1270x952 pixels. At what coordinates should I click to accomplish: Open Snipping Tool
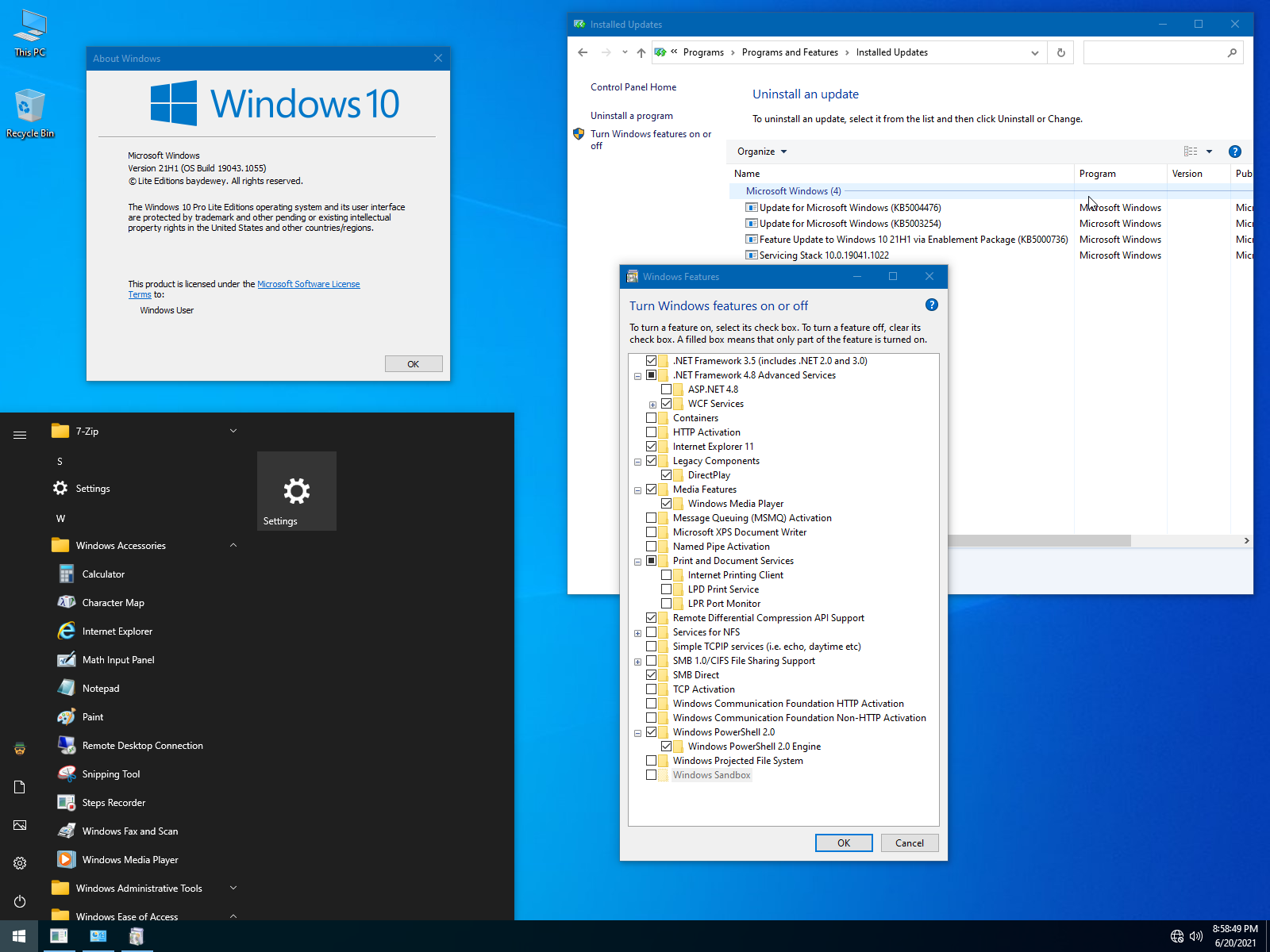pyautogui.click(x=110, y=773)
